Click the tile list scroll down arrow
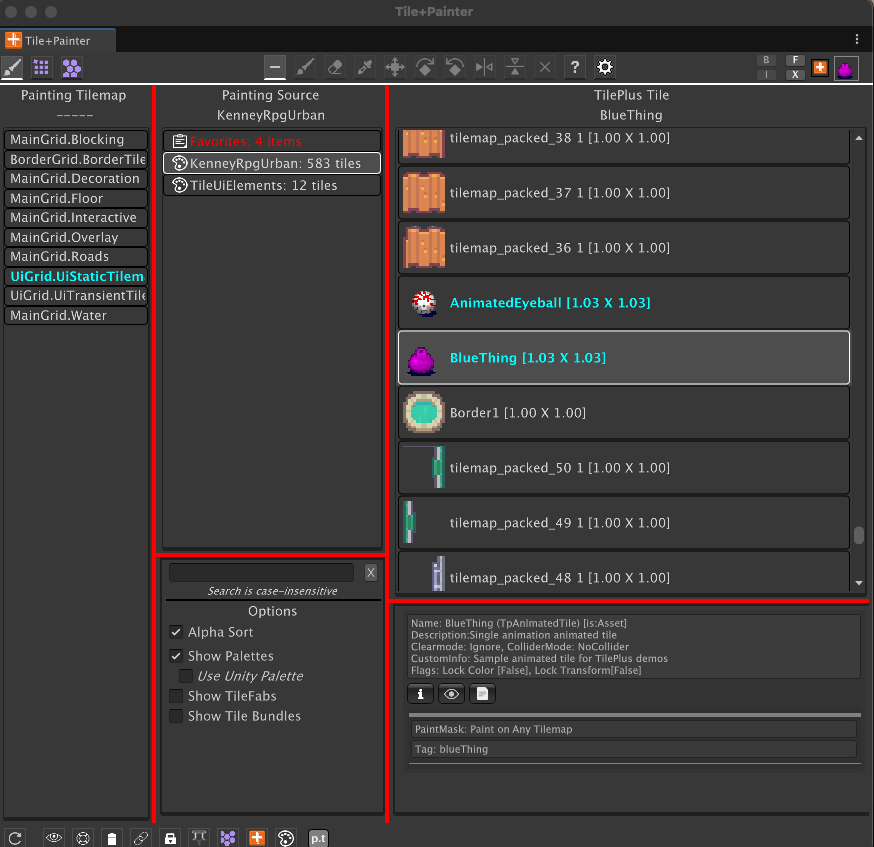The width and height of the screenshot is (874, 847). pyautogui.click(x=859, y=583)
